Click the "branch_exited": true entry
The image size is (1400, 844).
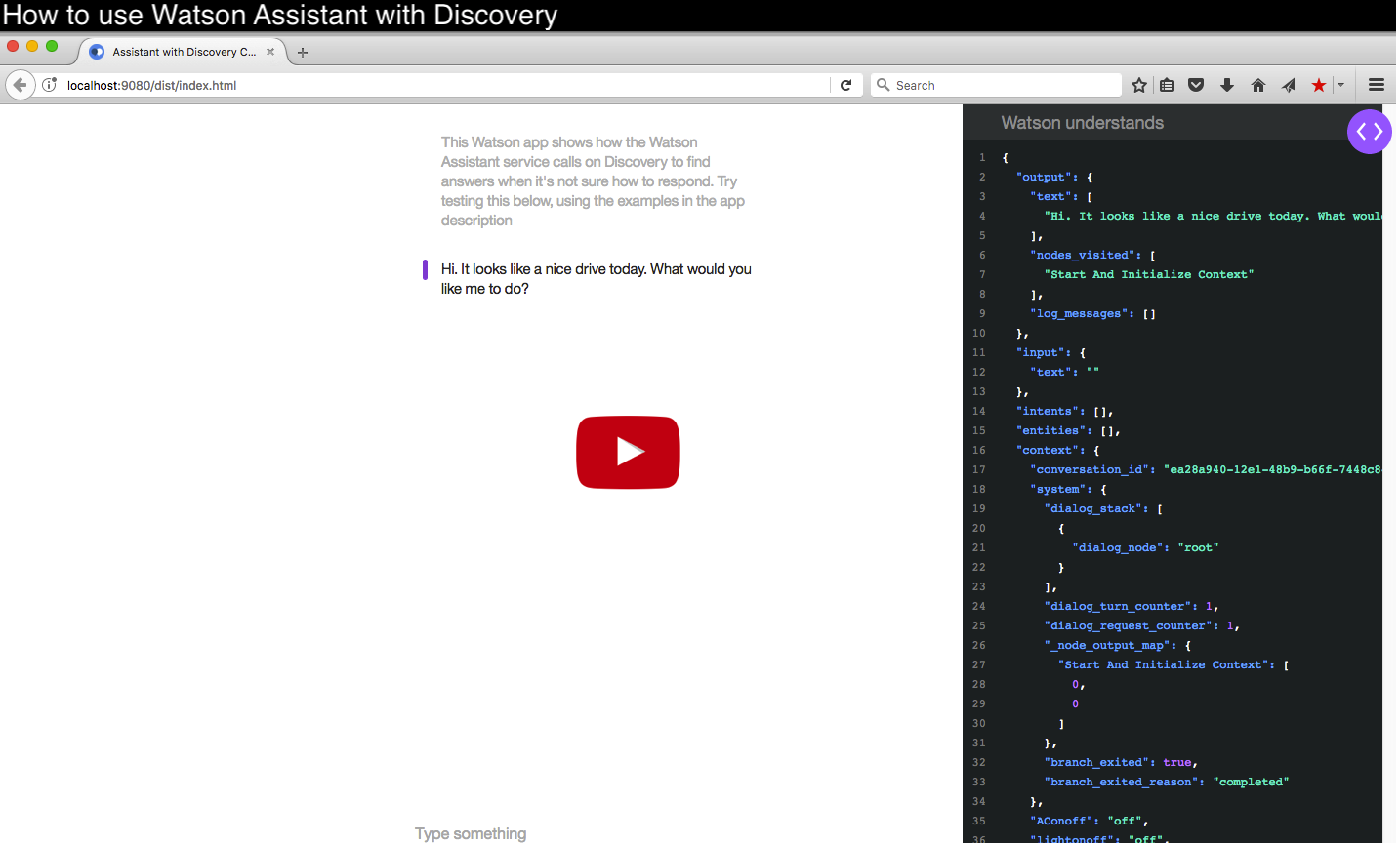coord(1120,762)
